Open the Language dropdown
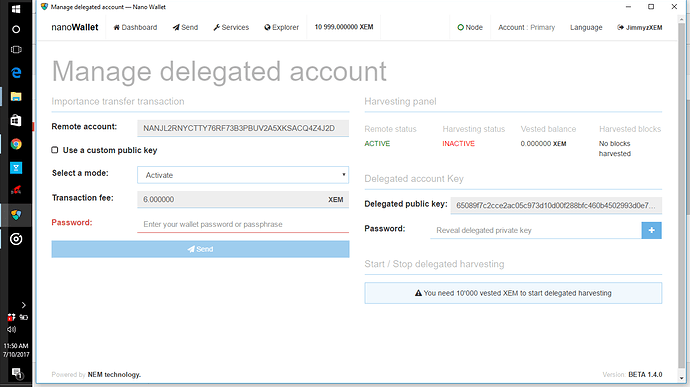The height and width of the screenshot is (387, 690). 586,27
